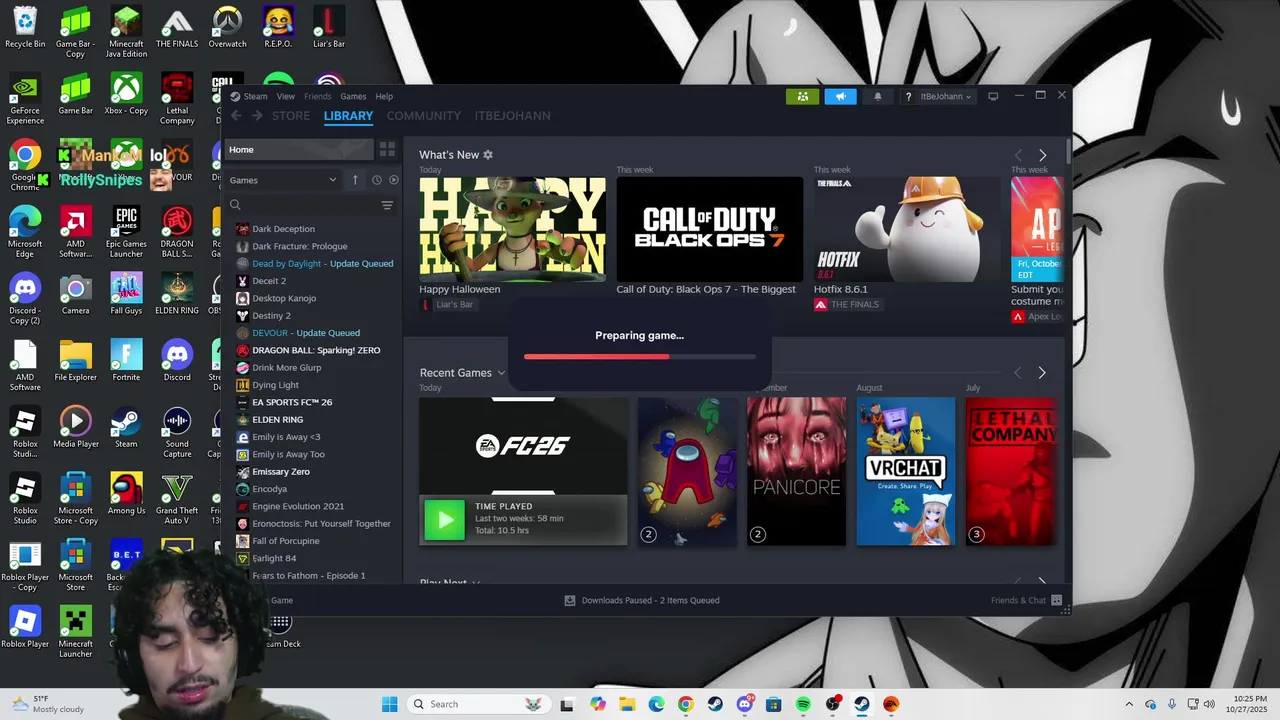This screenshot has width=1280, height=720.
Task: Open Spotify from the taskbar
Action: point(803,704)
